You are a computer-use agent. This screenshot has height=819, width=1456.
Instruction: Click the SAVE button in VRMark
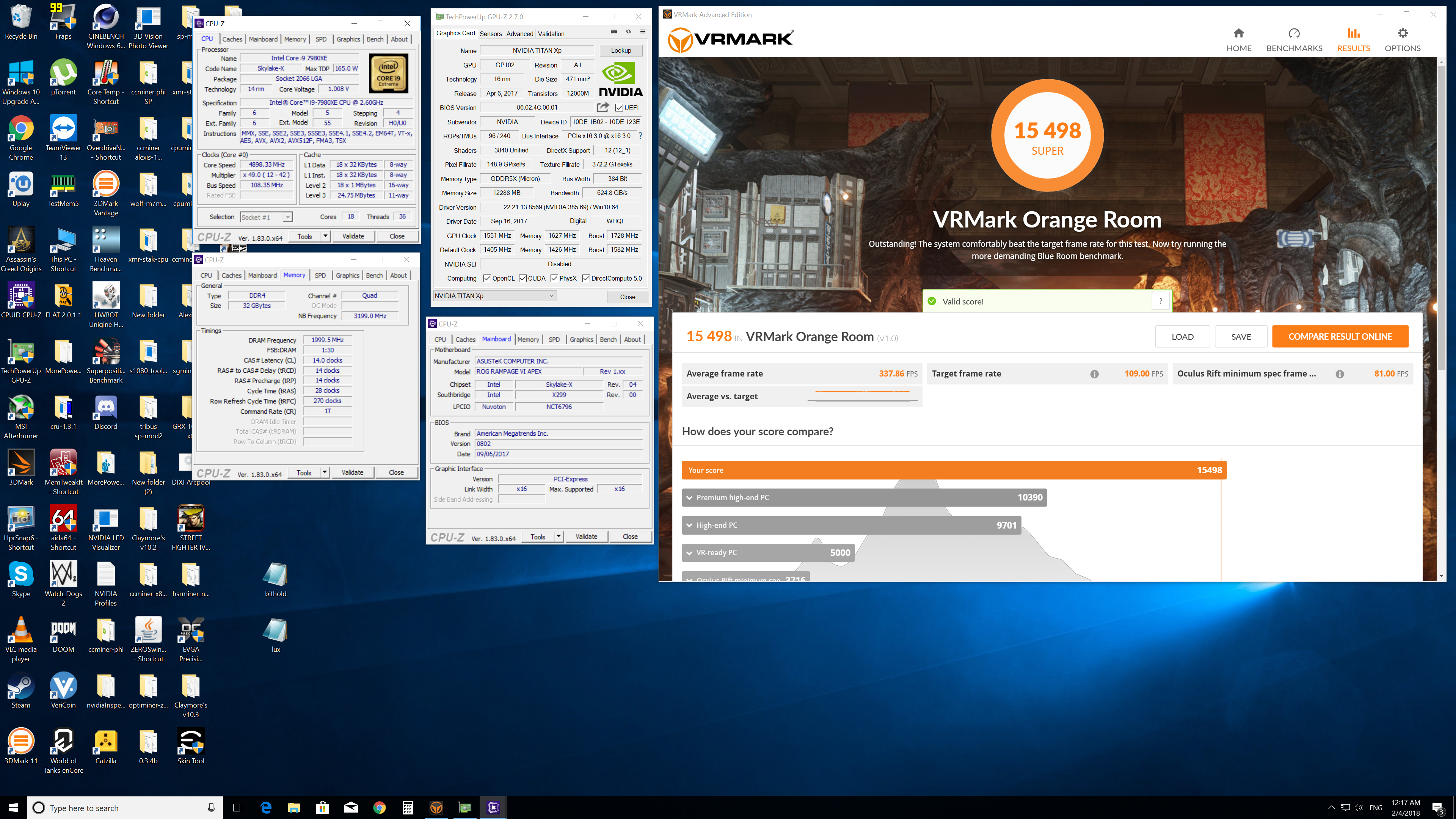(1241, 336)
